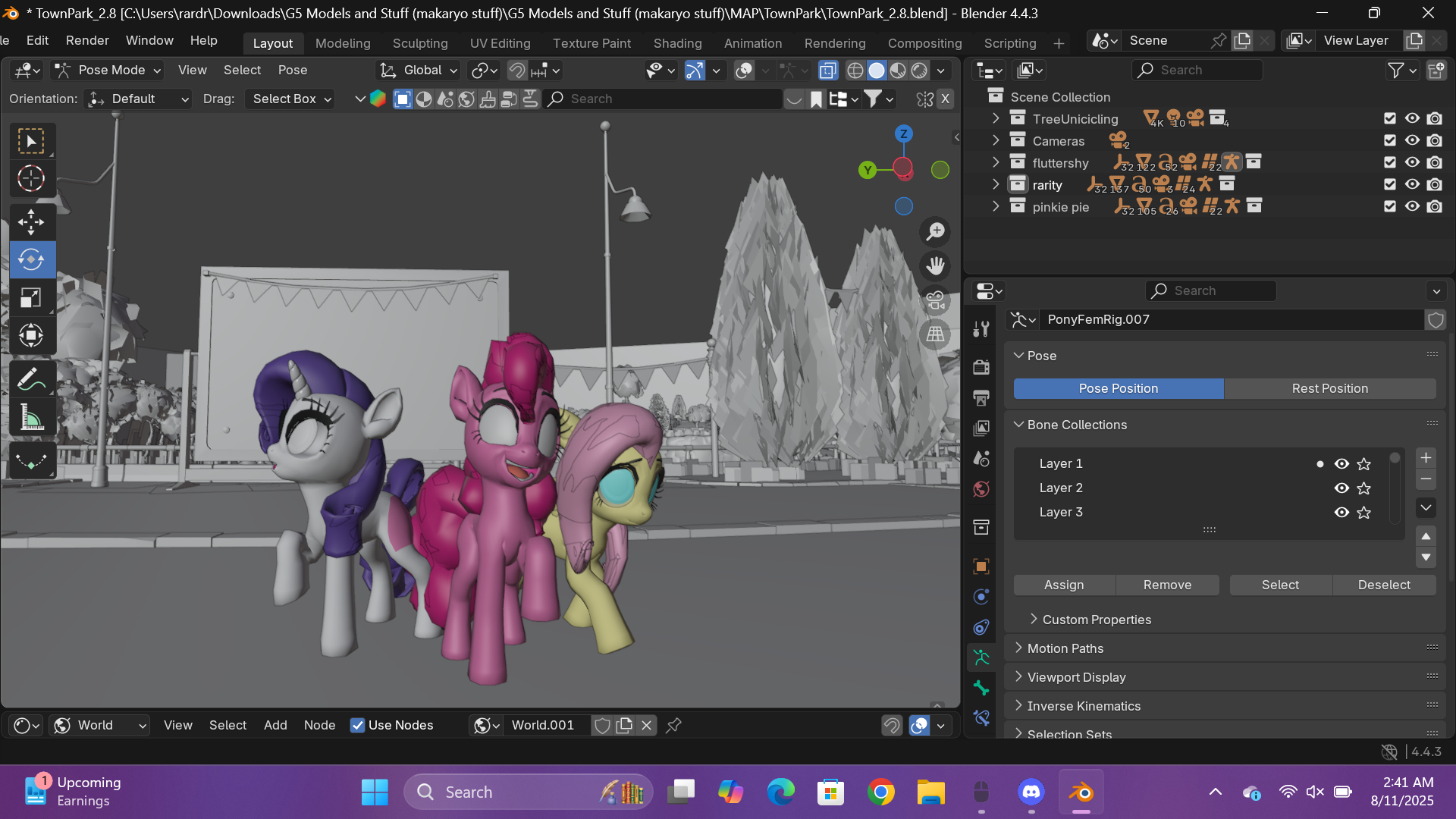Screen dimensions: 1456x819
Task: Open the Bone Constraints properties tab
Action: tap(981, 718)
